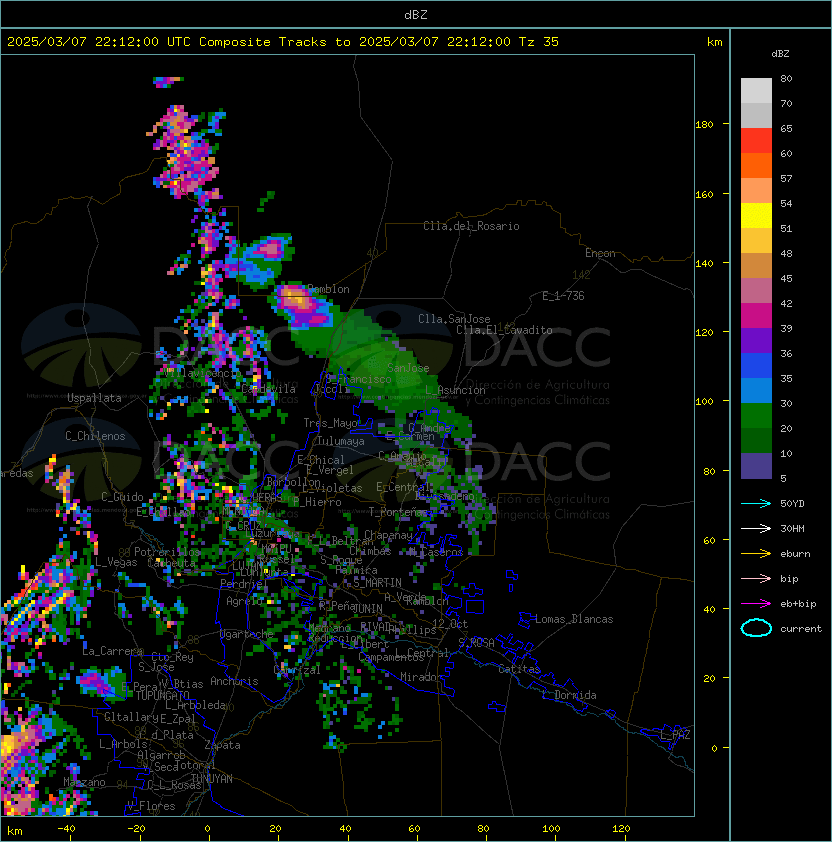The image size is (832, 842).
Task: Pick the peach swatch on dBZ scale
Action: click(756, 190)
